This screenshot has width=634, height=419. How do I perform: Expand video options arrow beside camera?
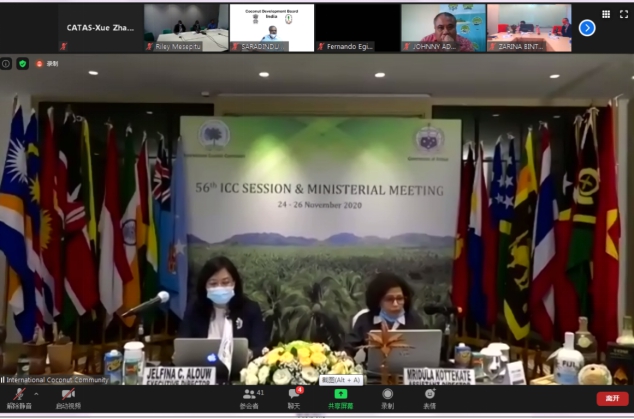[x=86, y=393]
